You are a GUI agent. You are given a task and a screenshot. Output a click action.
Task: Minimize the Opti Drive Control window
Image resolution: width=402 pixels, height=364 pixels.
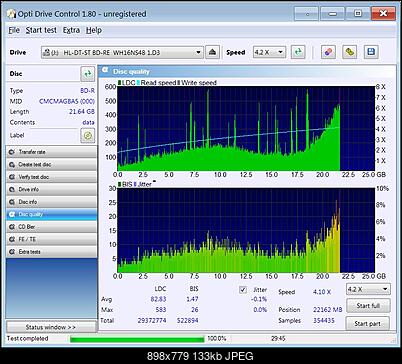pyautogui.click(x=332, y=14)
